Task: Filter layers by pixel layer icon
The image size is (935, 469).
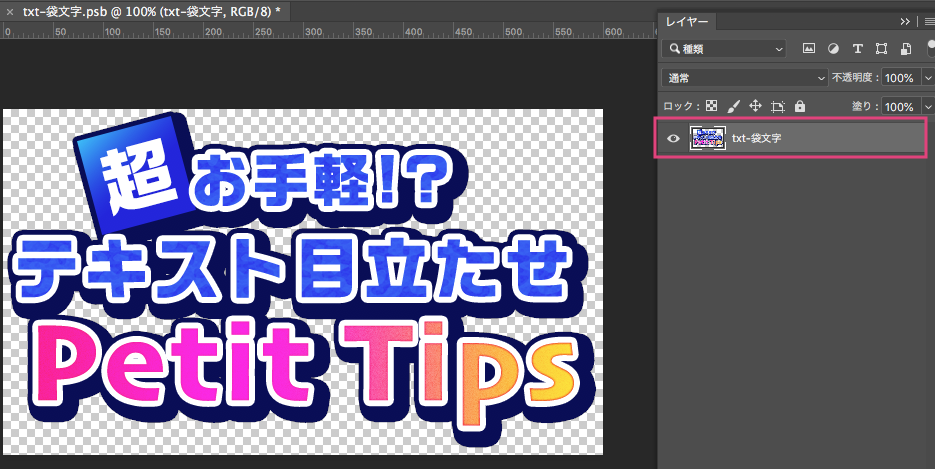Action: (809, 49)
